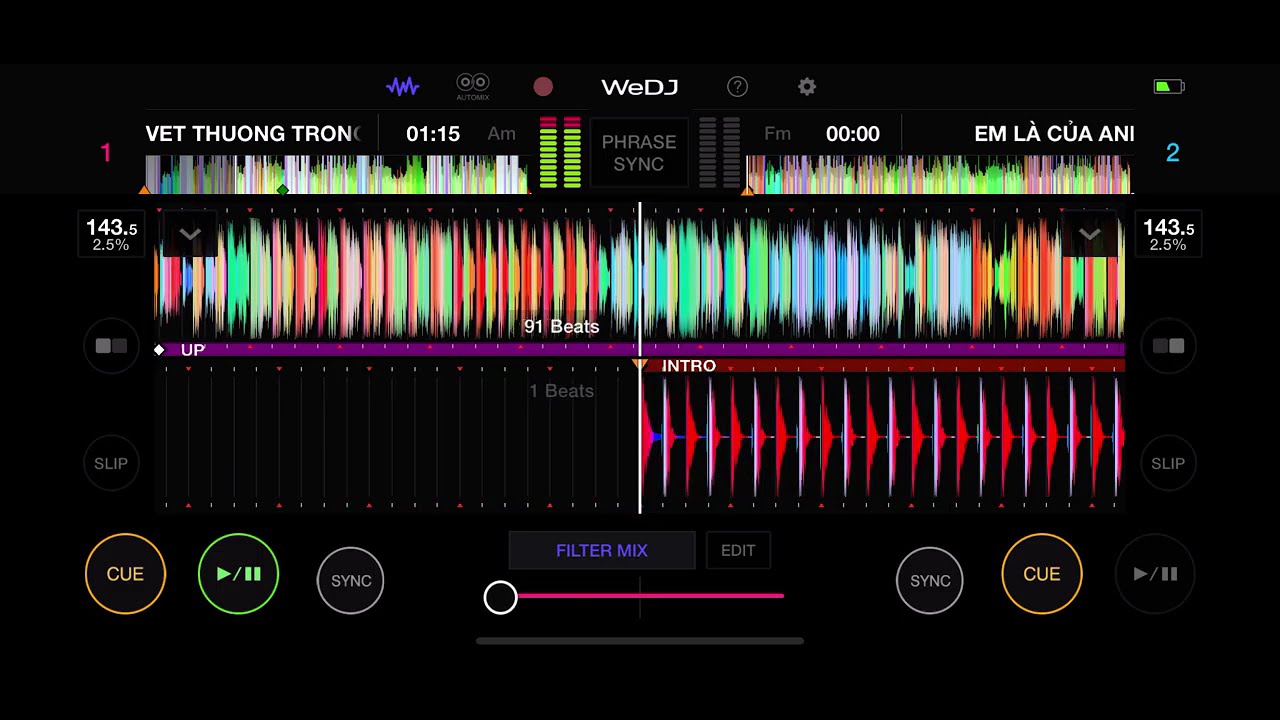Click deck 1 key Am
This screenshot has width=1280, height=720.
point(502,134)
